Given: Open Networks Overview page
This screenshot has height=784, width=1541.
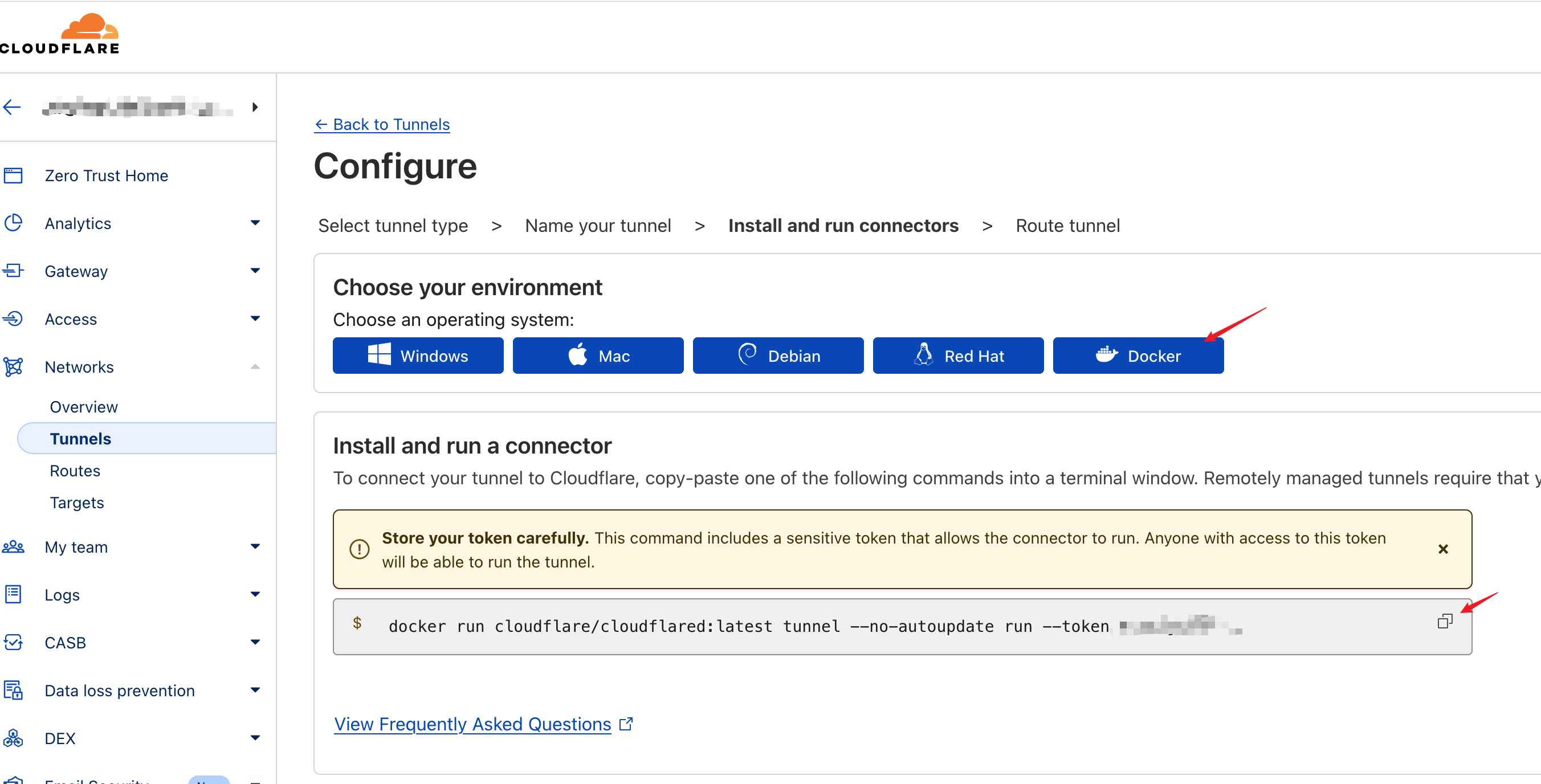Looking at the screenshot, I should pyautogui.click(x=84, y=407).
